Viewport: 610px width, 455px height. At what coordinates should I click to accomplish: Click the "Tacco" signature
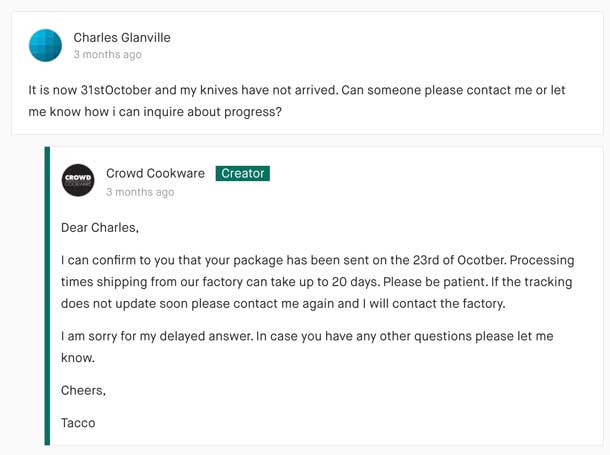tap(78, 423)
